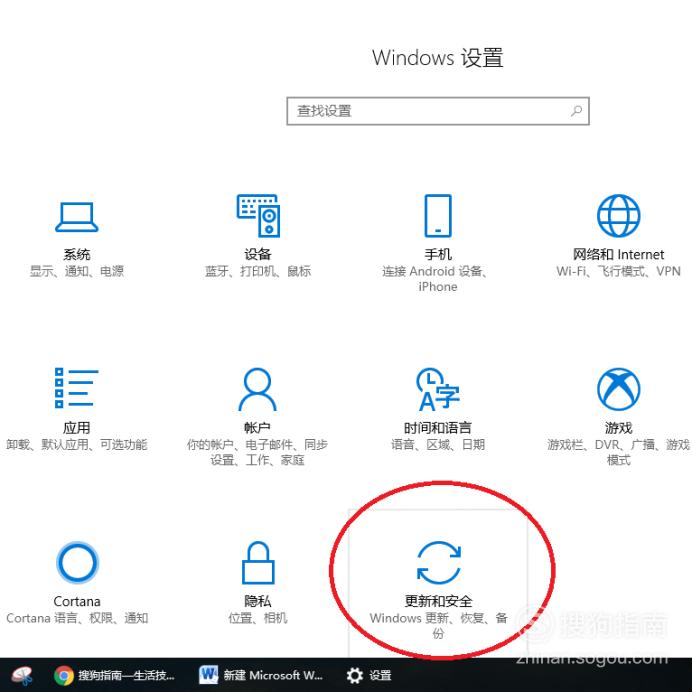The width and height of the screenshot is (692, 692).
Task: Click the search magnifier icon
Action: tap(576, 111)
